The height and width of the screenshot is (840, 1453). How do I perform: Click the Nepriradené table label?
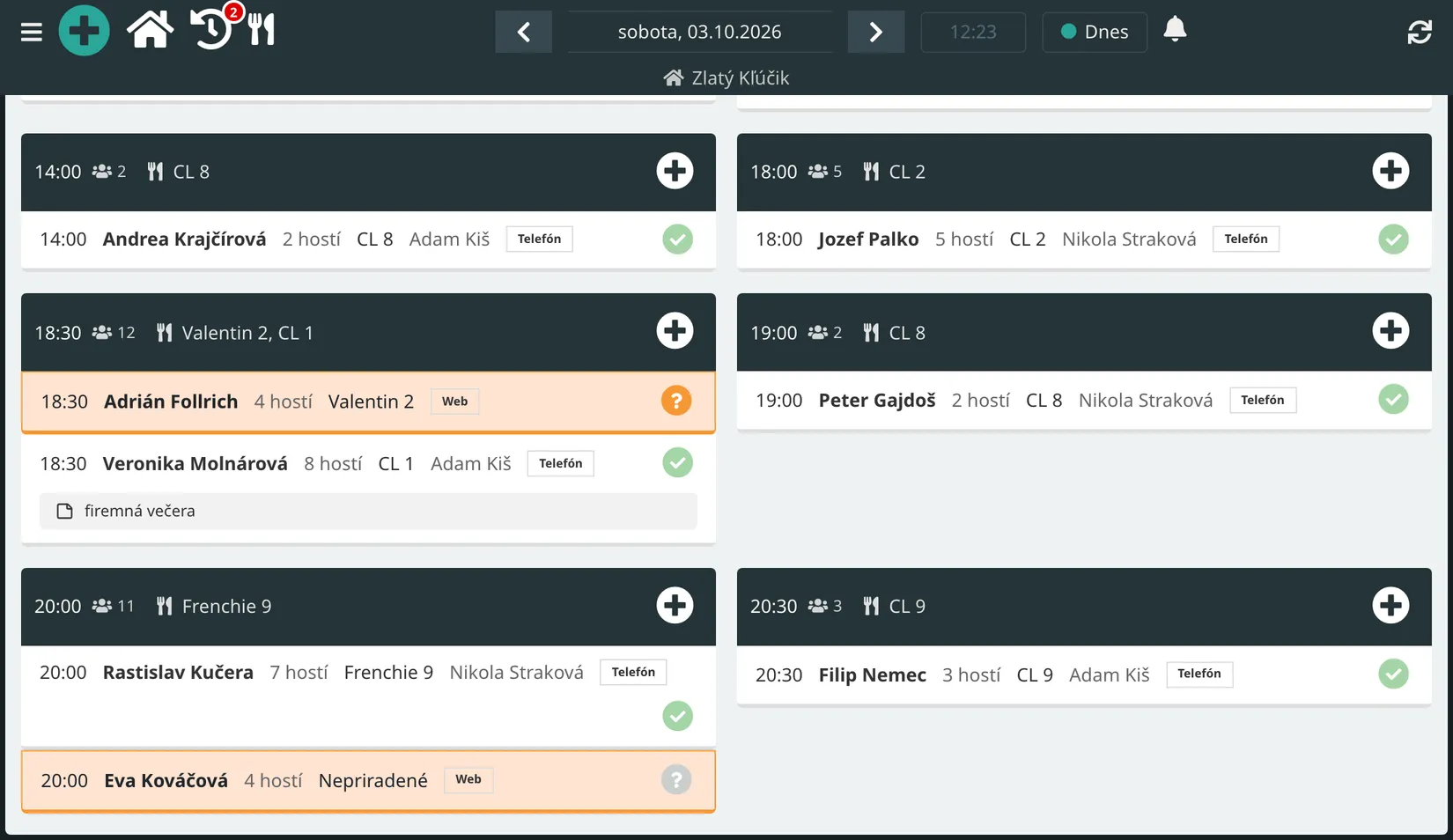pyautogui.click(x=373, y=781)
